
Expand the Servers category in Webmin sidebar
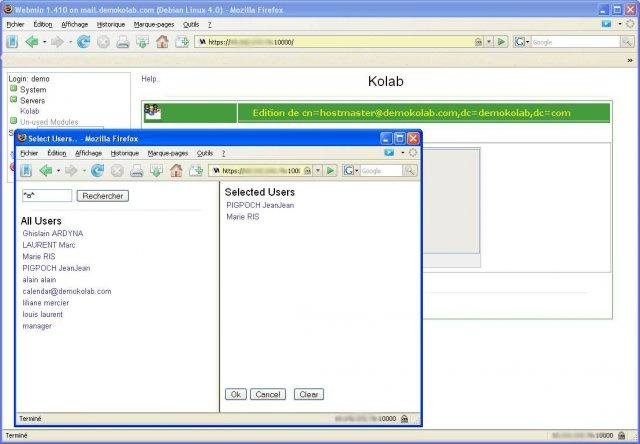coord(13,99)
